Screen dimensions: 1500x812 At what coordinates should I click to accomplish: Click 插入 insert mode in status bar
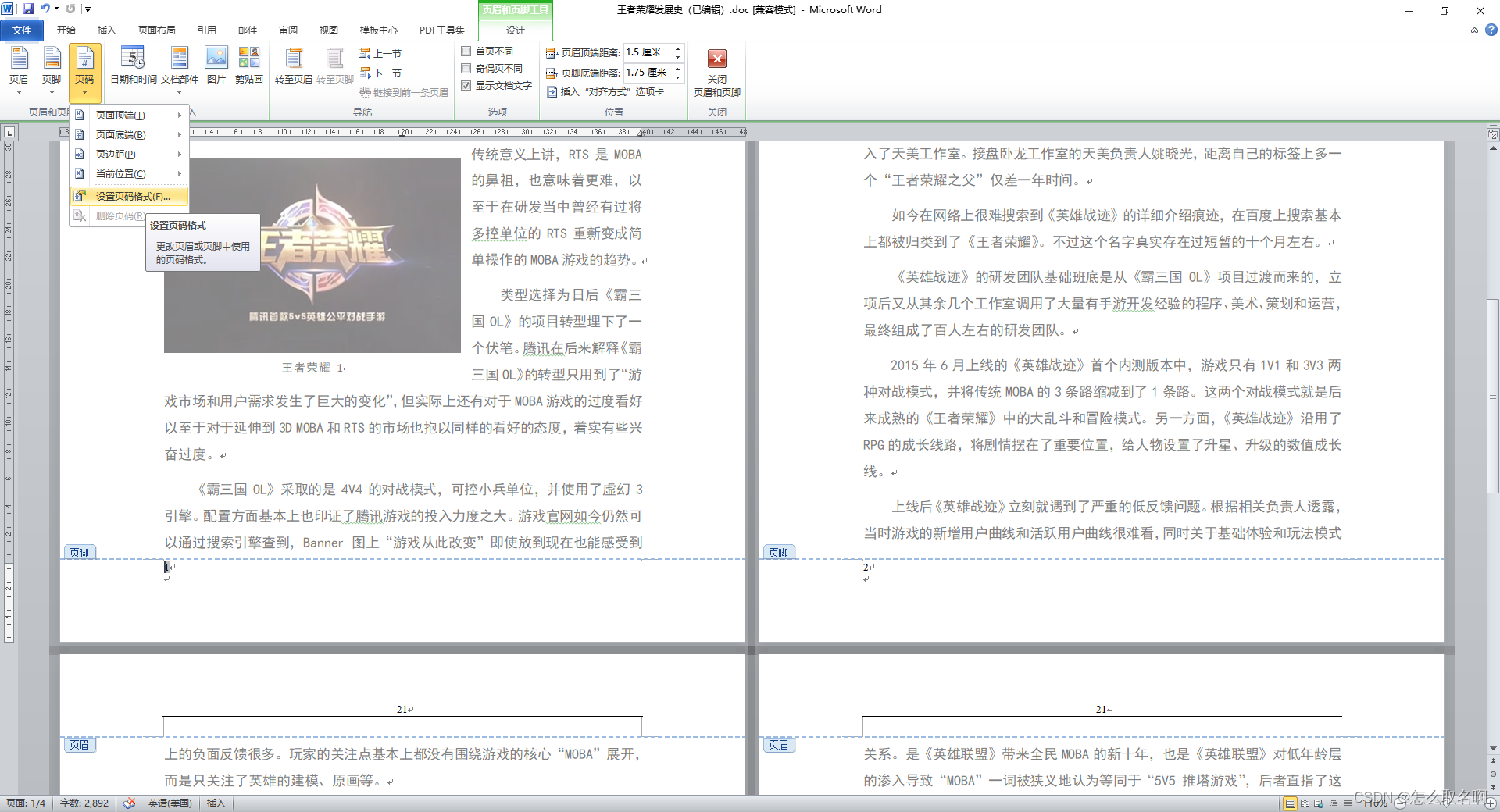pos(216,803)
